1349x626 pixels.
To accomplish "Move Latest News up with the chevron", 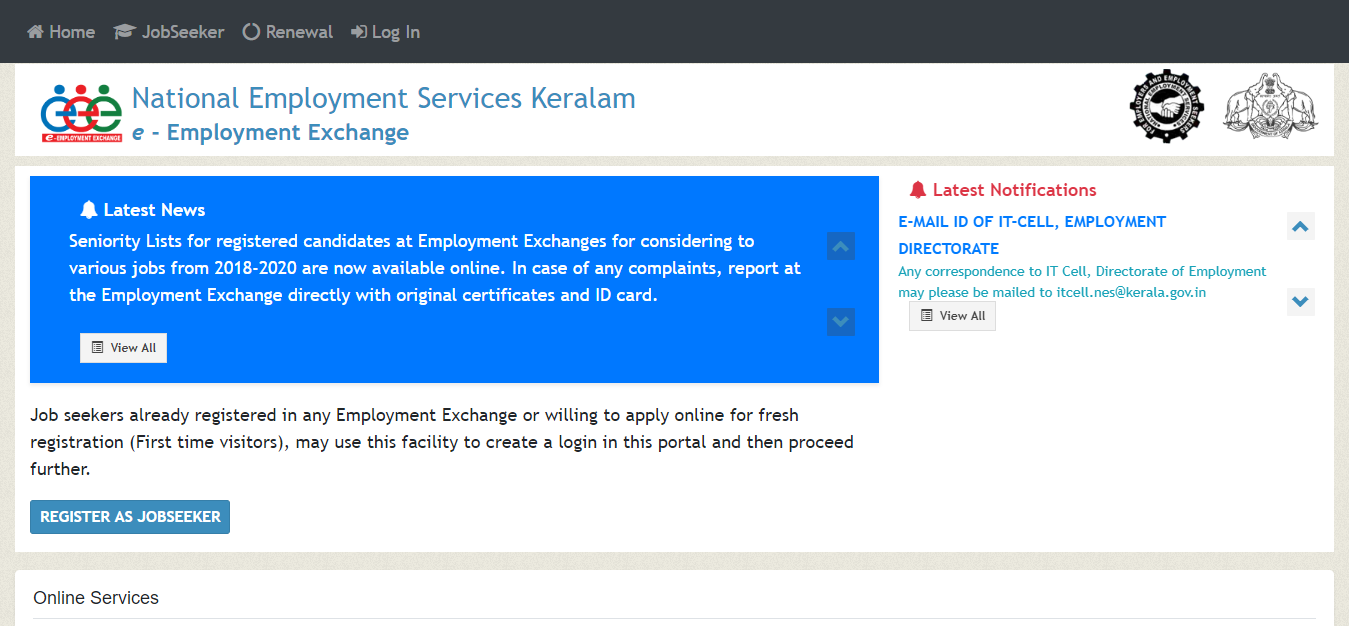I will tap(841, 246).
